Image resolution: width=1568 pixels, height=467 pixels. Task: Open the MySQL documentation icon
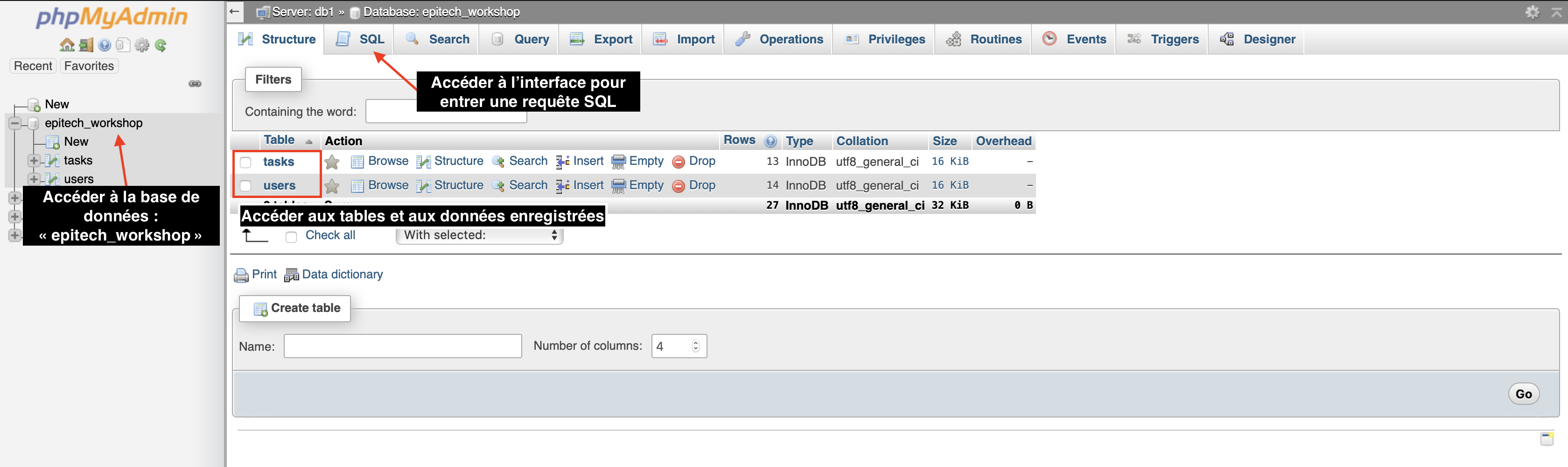point(123,45)
